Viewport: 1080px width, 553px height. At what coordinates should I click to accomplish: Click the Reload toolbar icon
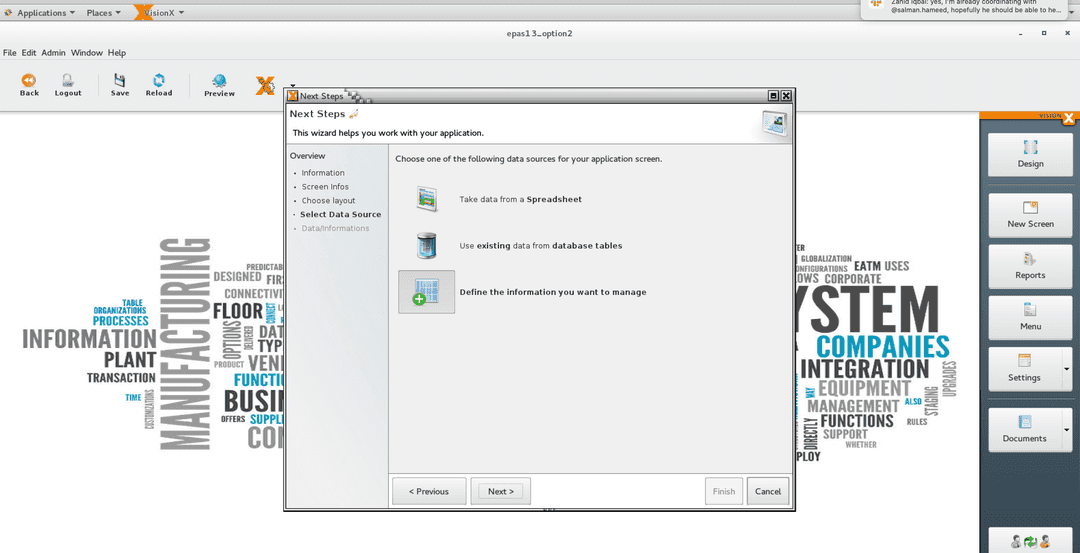(158, 81)
